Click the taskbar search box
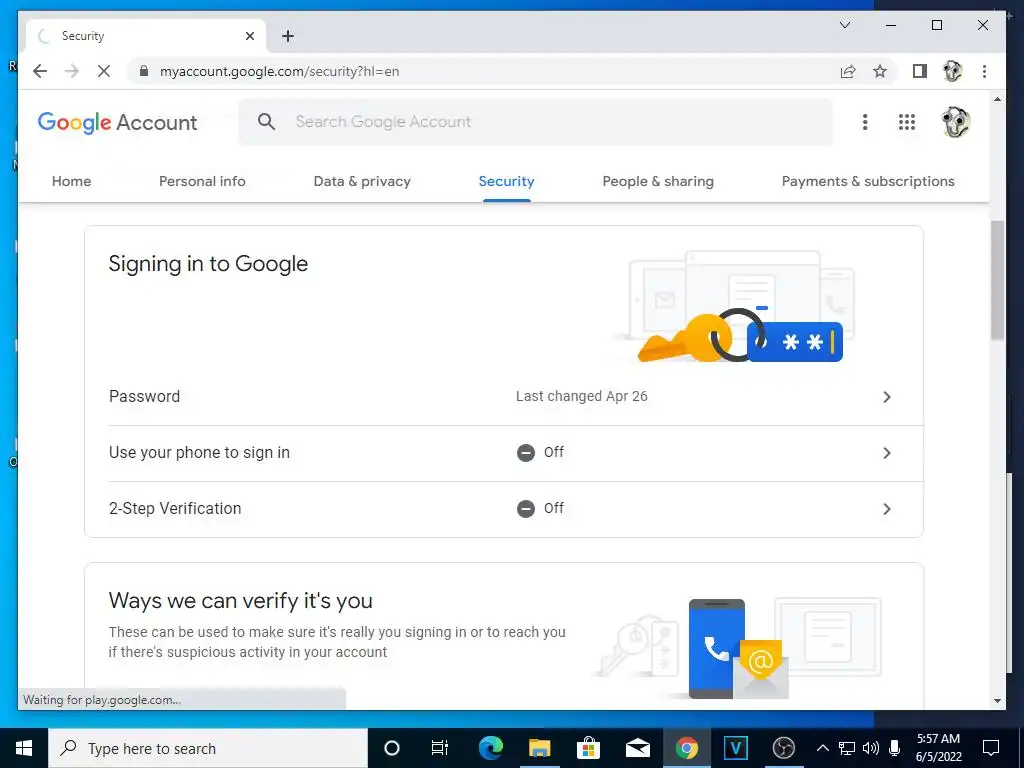 (208, 748)
